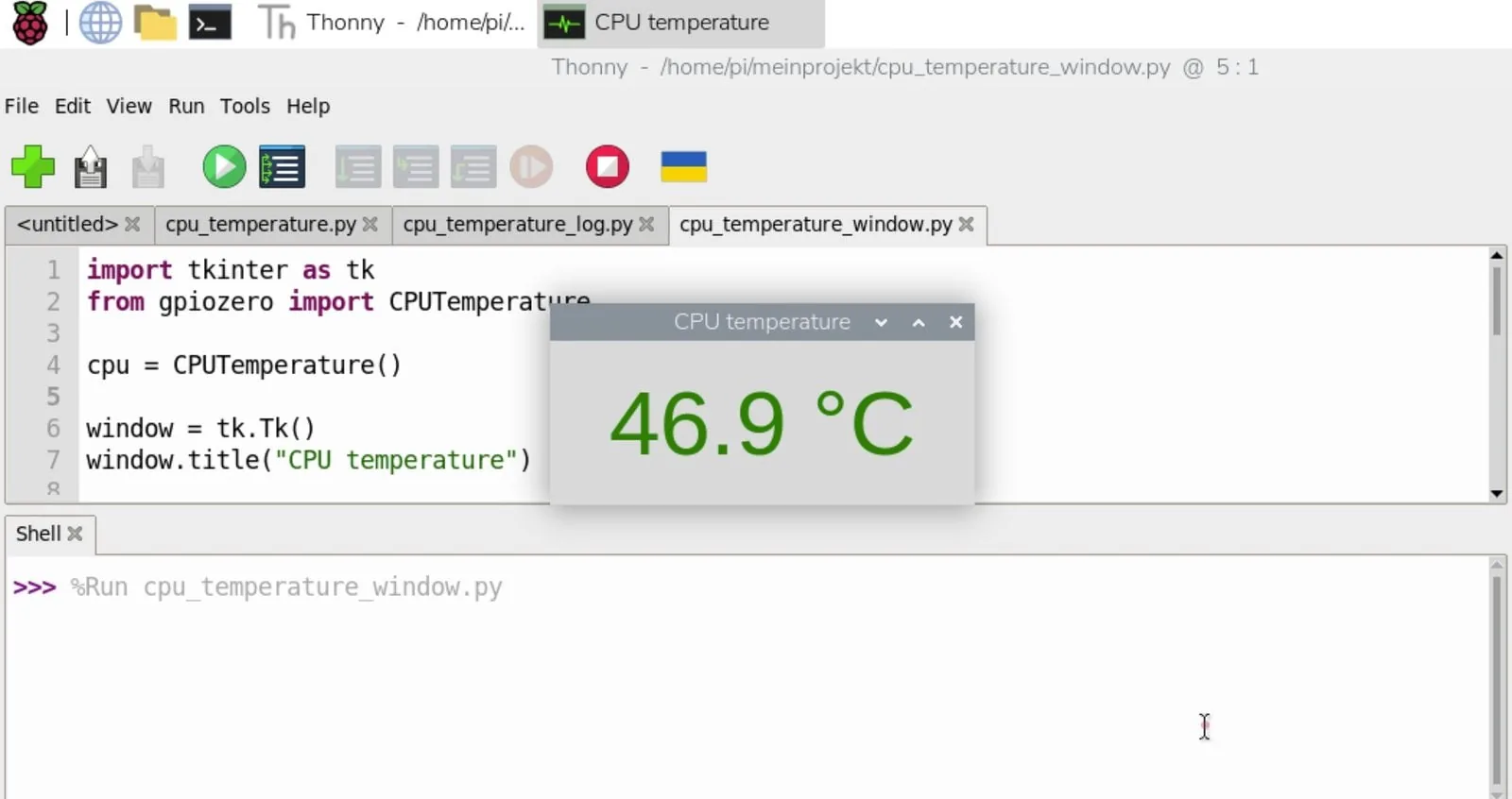Image resolution: width=1512 pixels, height=799 pixels.
Task: Start debugging the current script
Action: (282, 167)
